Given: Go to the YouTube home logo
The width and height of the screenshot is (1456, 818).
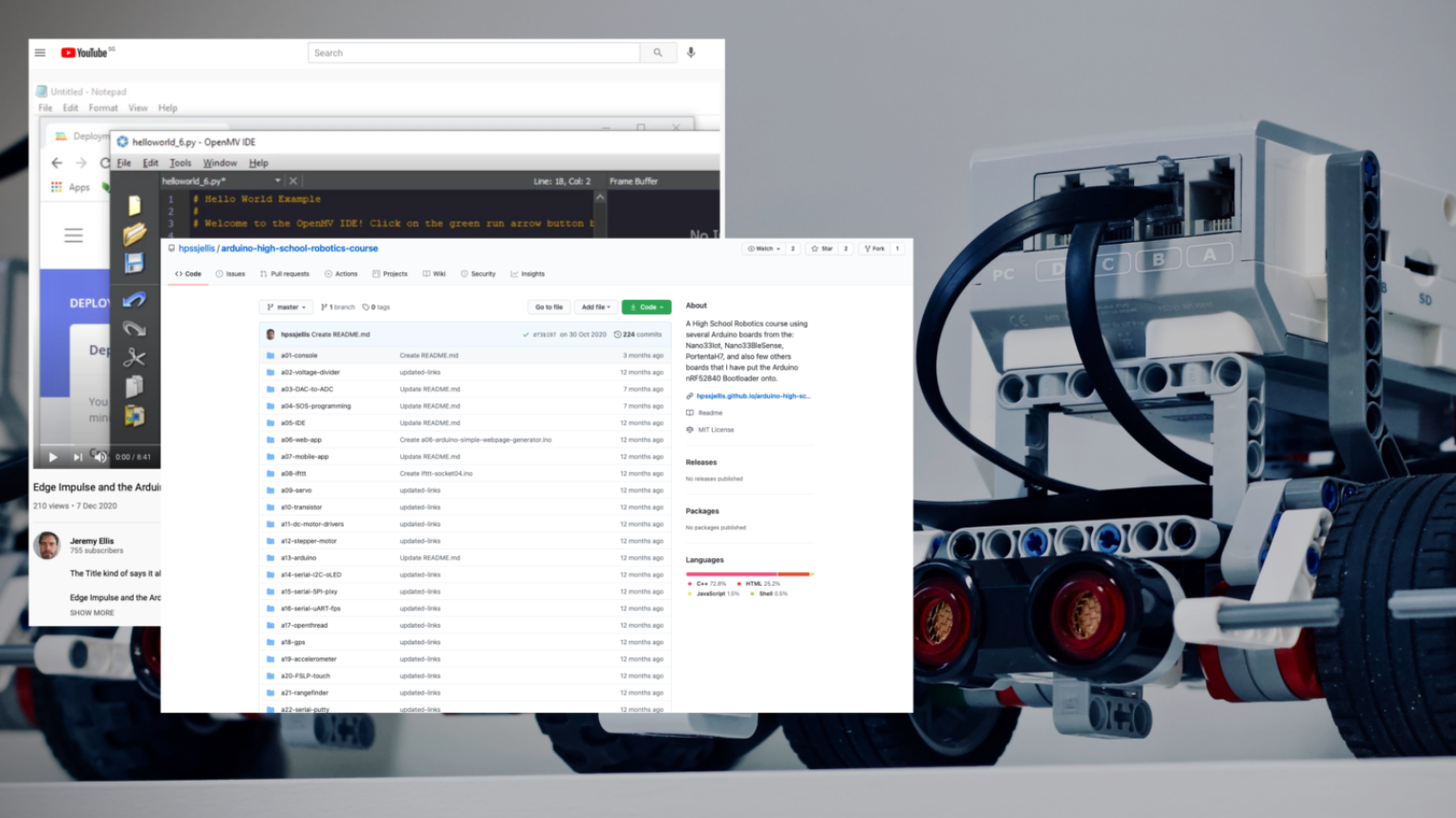Looking at the screenshot, I should click(85, 53).
